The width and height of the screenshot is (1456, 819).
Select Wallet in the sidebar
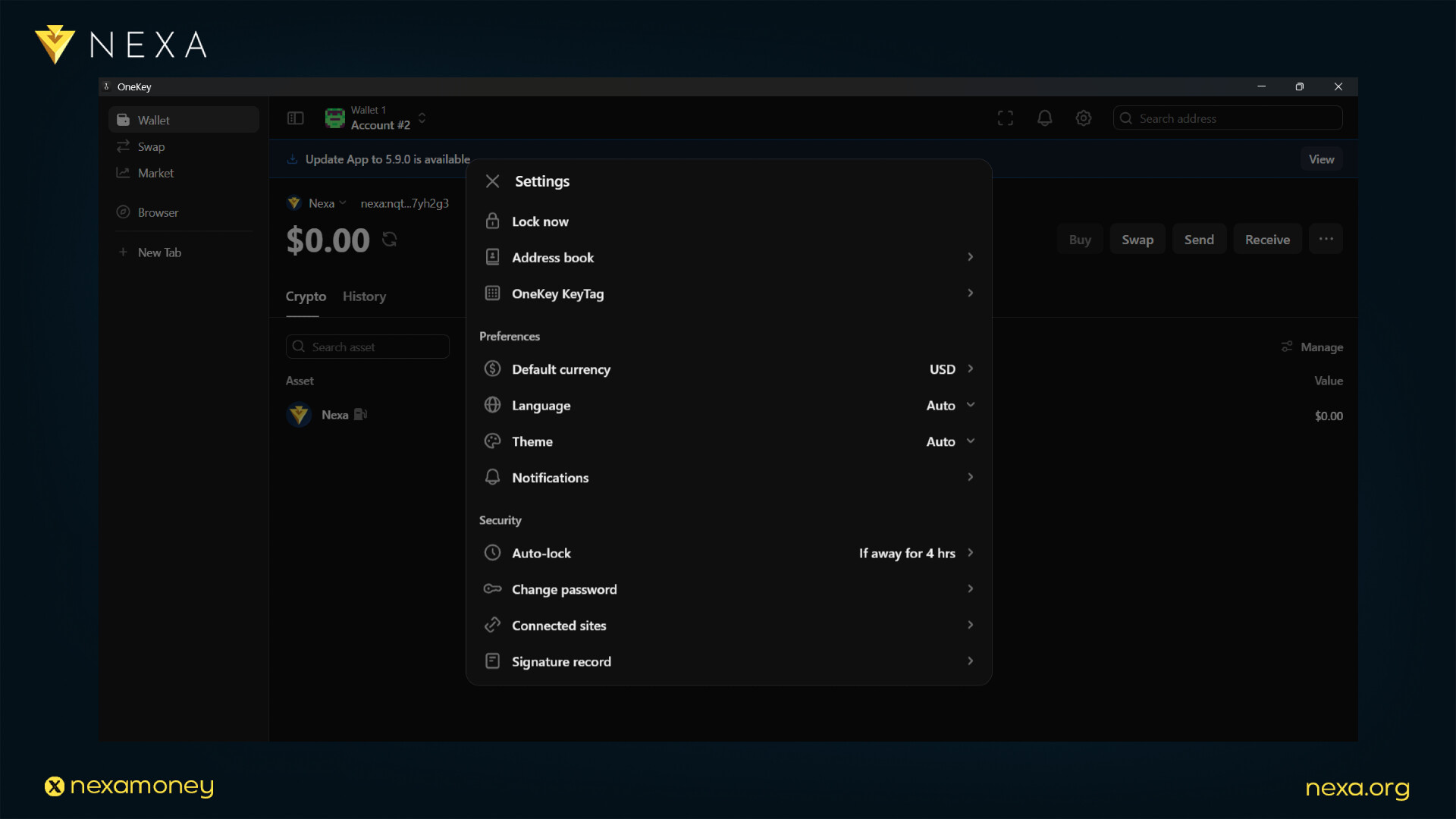184,120
